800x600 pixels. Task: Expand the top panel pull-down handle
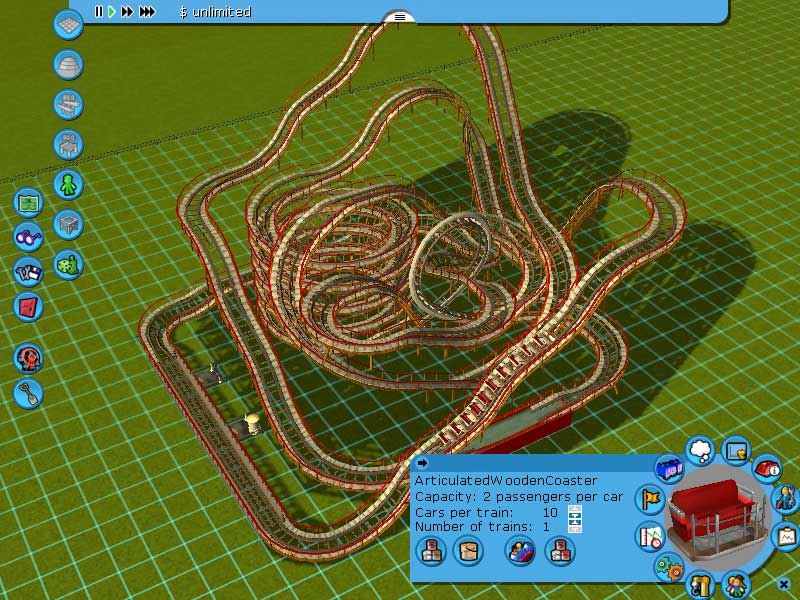(399, 18)
